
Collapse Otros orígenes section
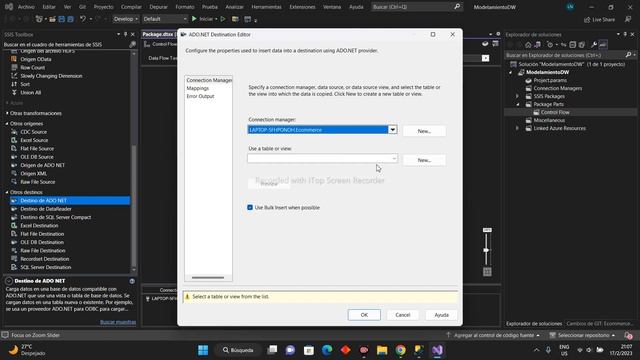point(7,123)
